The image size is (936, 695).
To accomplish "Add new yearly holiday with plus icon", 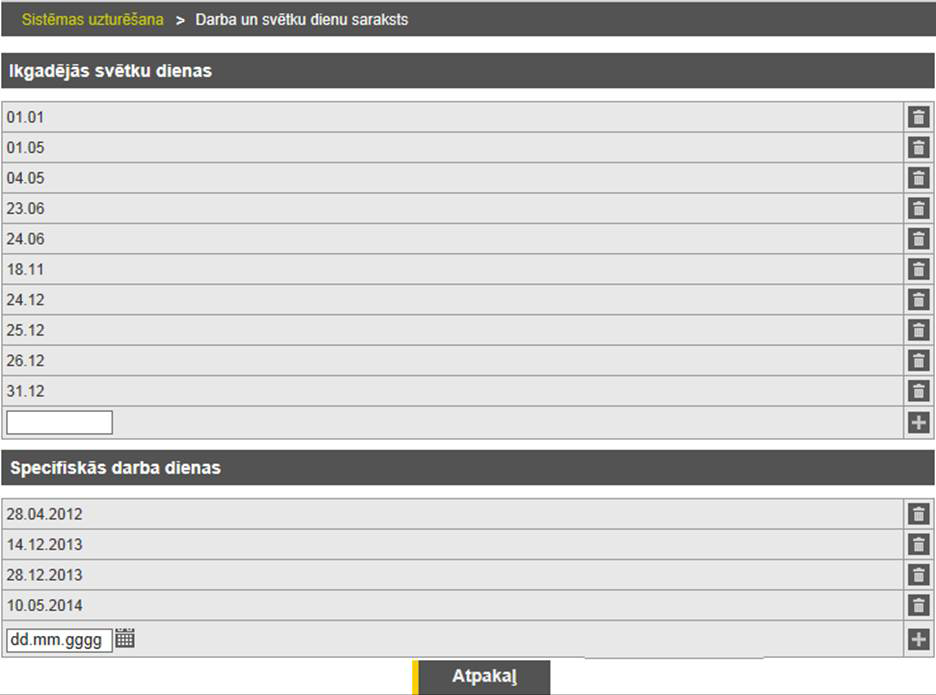I will [918, 422].
